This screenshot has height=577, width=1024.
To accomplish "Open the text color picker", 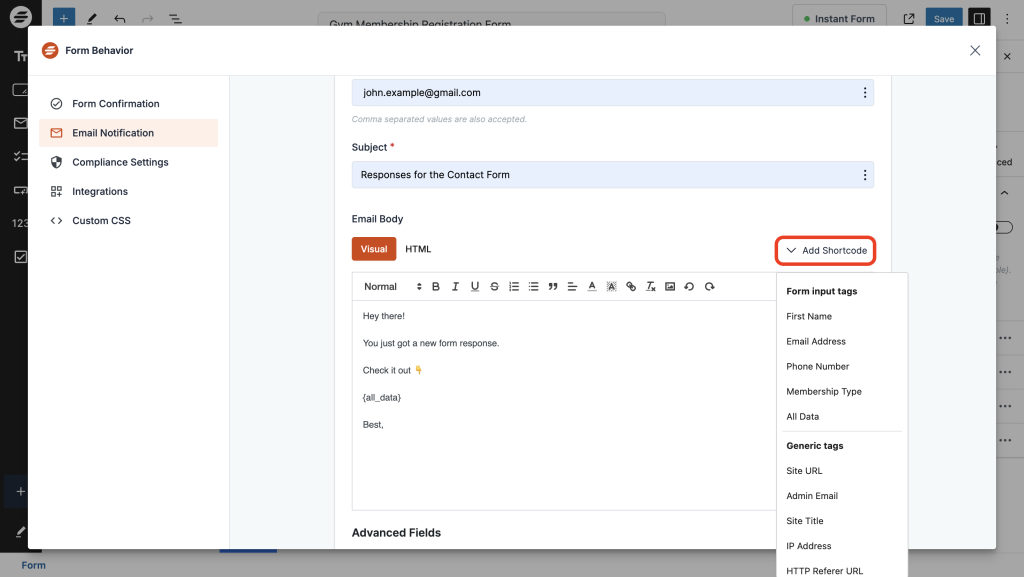I will pyautogui.click(x=592, y=287).
